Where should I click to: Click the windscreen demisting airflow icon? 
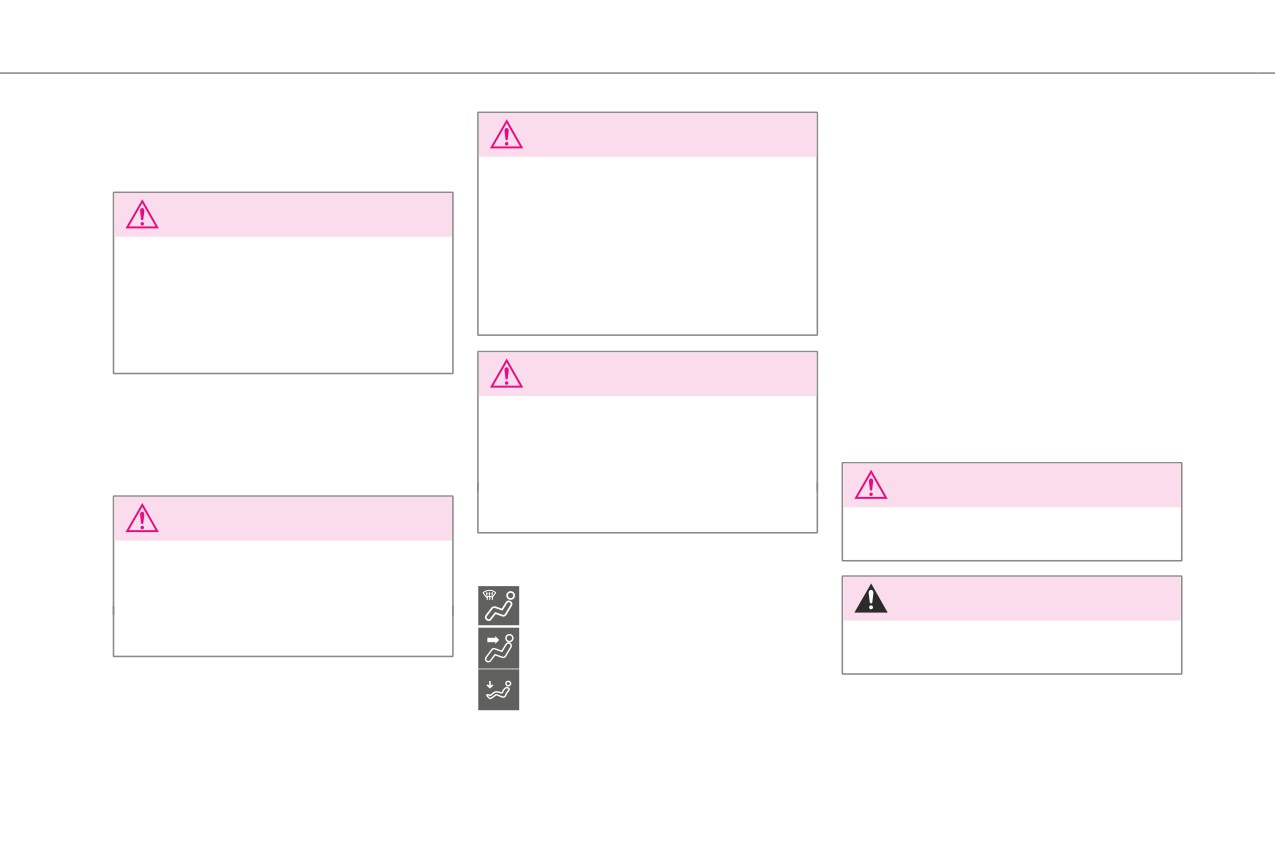point(498,606)
